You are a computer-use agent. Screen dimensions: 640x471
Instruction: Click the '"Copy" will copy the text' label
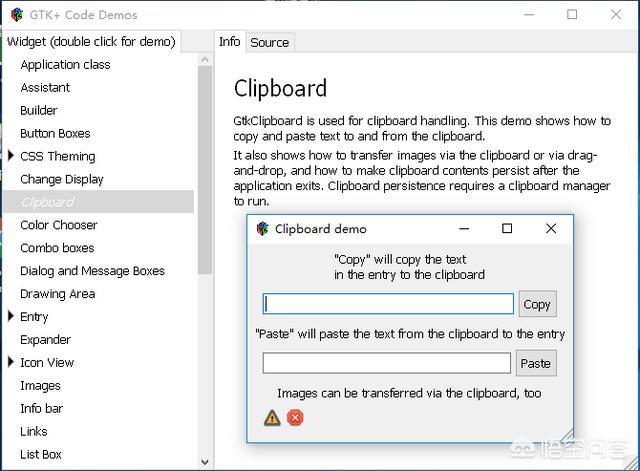pos(409,267)
